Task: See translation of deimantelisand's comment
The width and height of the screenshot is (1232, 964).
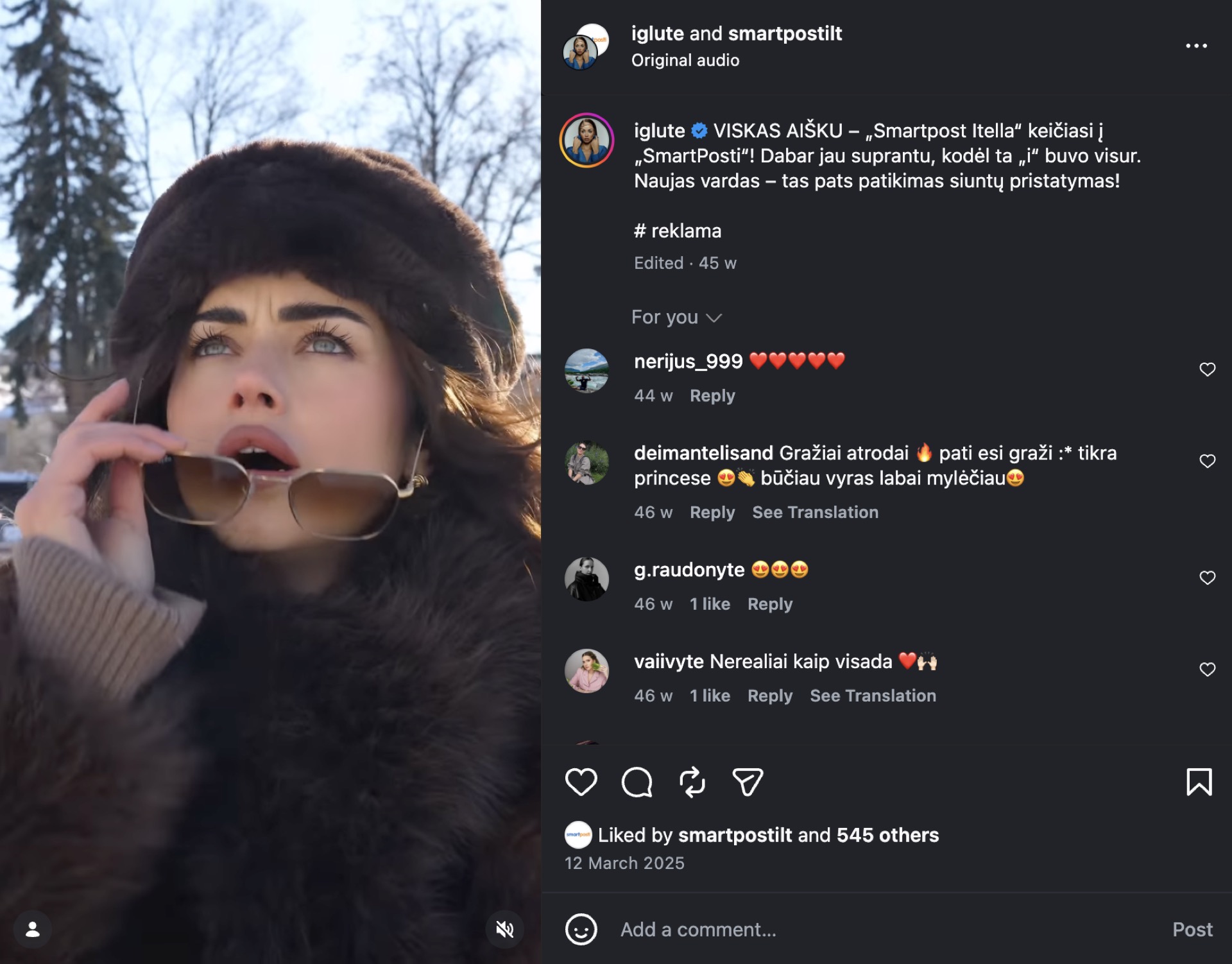Action: tap(815, 512)
